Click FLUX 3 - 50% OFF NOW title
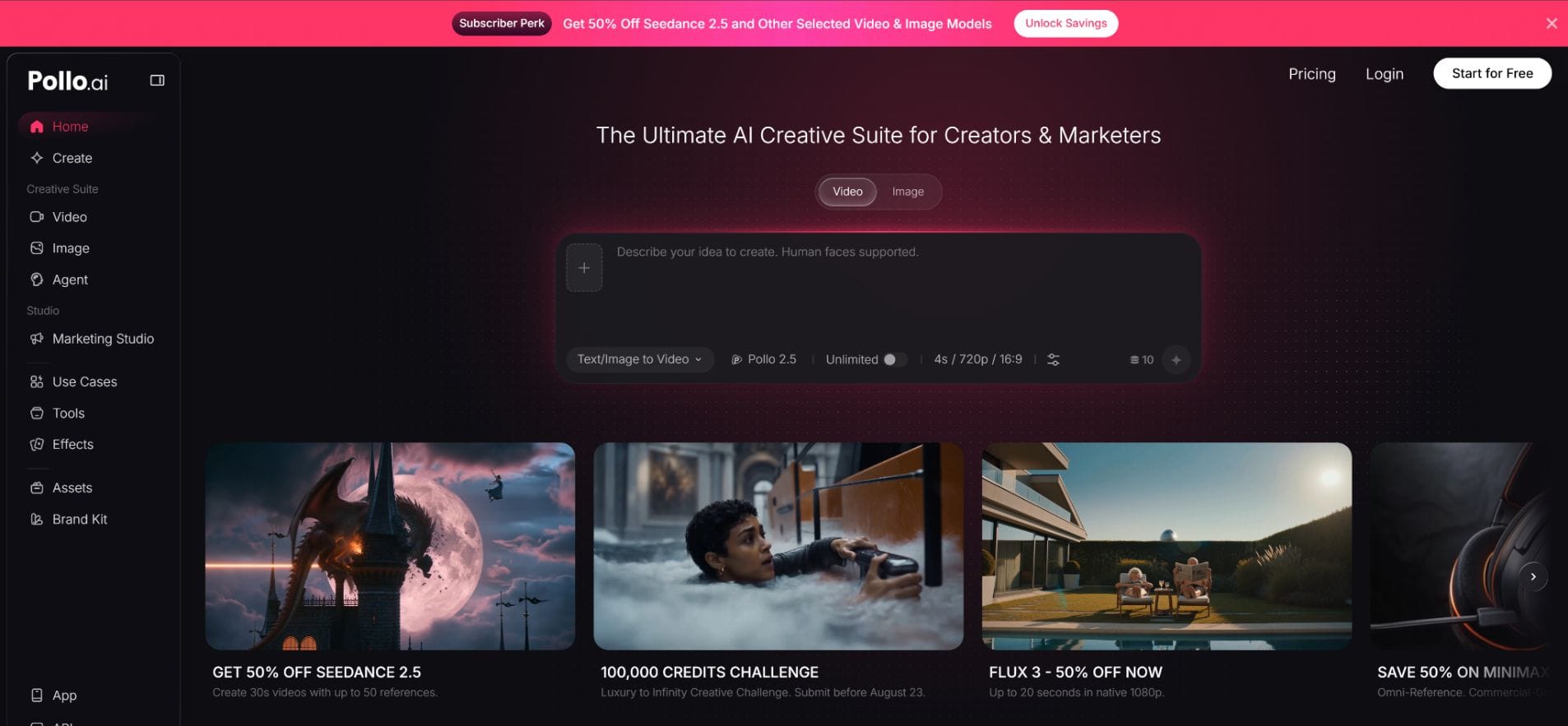The image size is (1568, 726). point(1075,672)
